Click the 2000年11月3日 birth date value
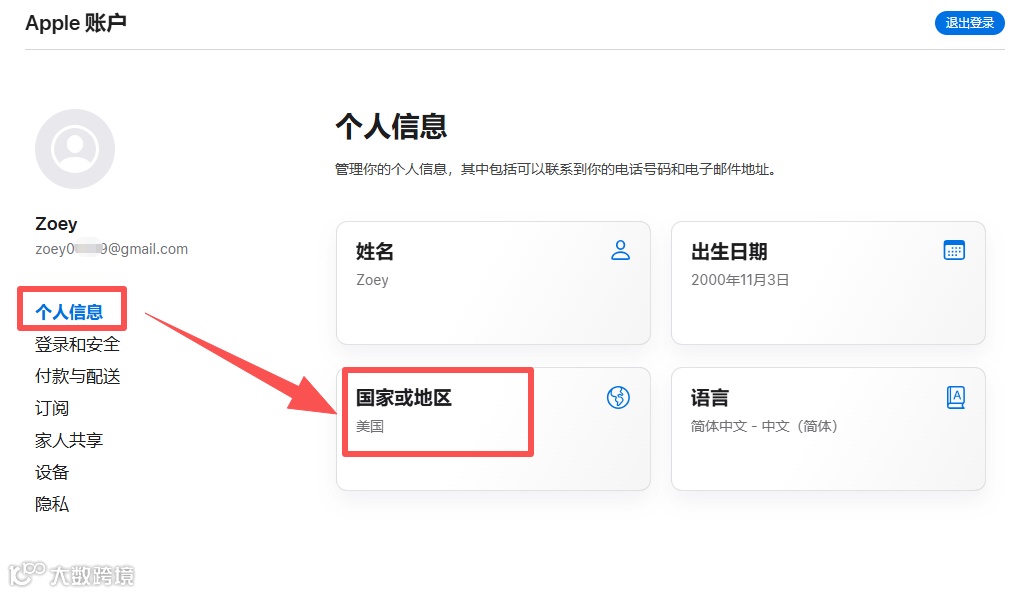 click(740, 280)
